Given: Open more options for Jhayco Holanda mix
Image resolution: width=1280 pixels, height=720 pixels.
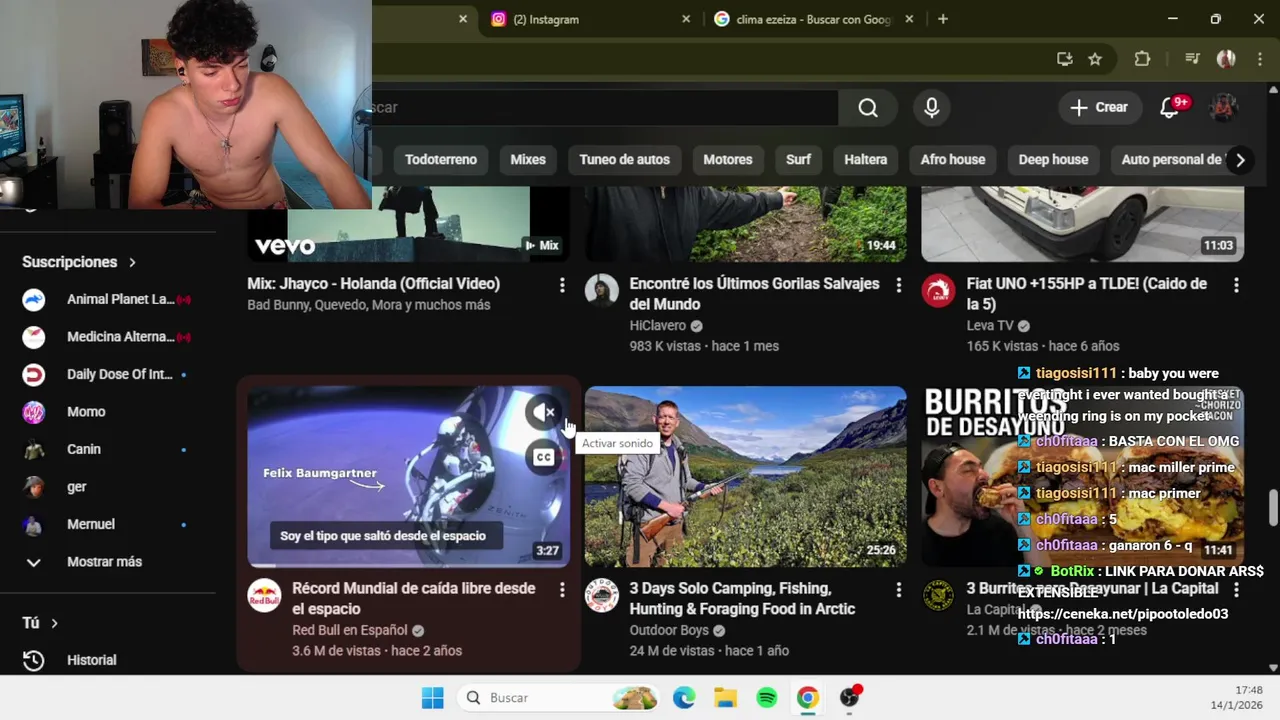Looking at the screenshot, I should [x=562, y=285].
